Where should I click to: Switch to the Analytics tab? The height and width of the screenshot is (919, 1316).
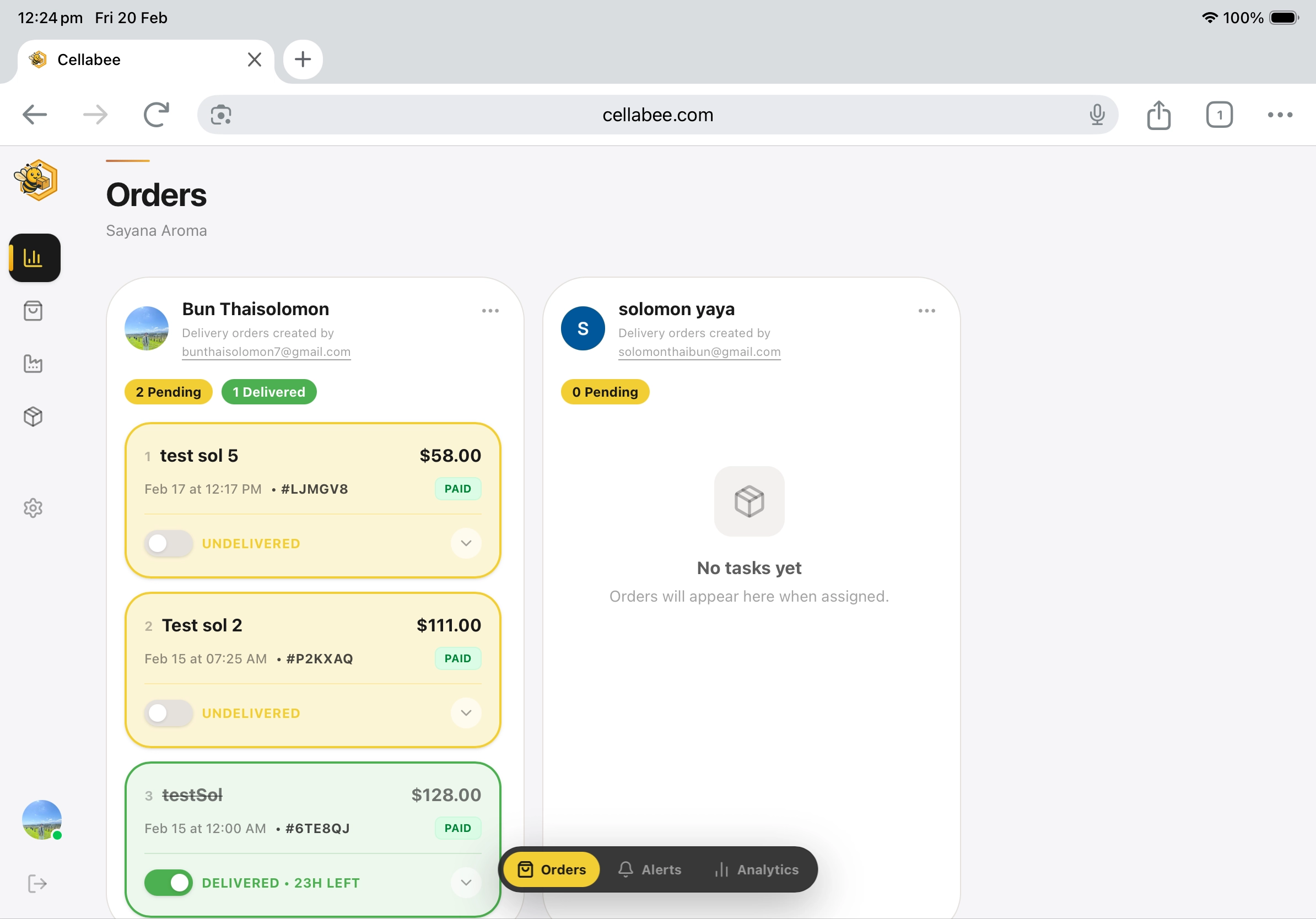click(x=757, y=869)
